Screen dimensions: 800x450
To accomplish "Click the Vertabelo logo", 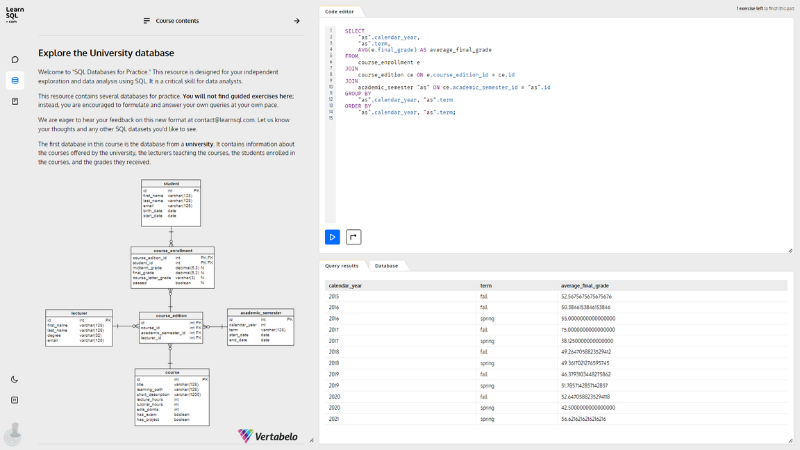I will 267,436.
